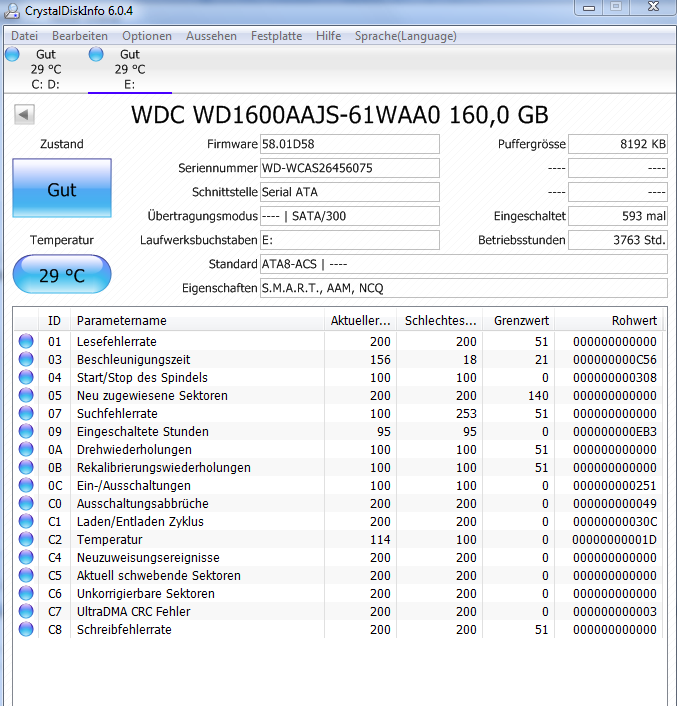The width and height of the screenshot is (677, 706).
Task: Click the CrystalDiskInfo title bar app icon
Action: 11,11
